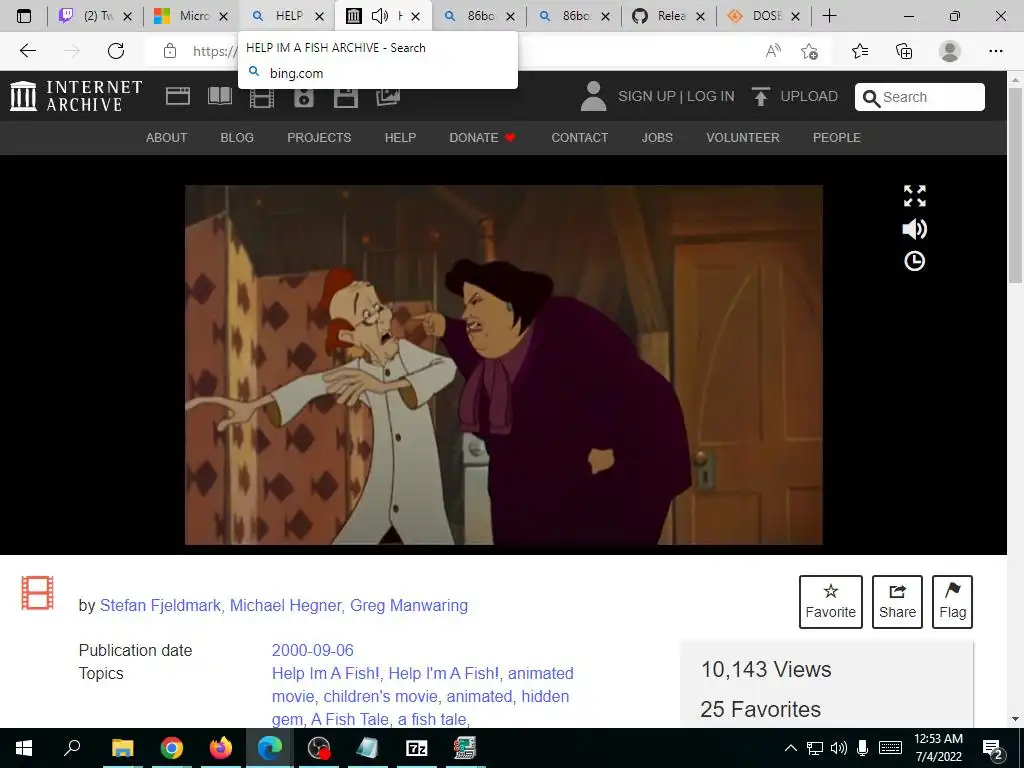Flag this item with the Flag button
This screenshot has width=1024, height=768.
click(952, 601)
